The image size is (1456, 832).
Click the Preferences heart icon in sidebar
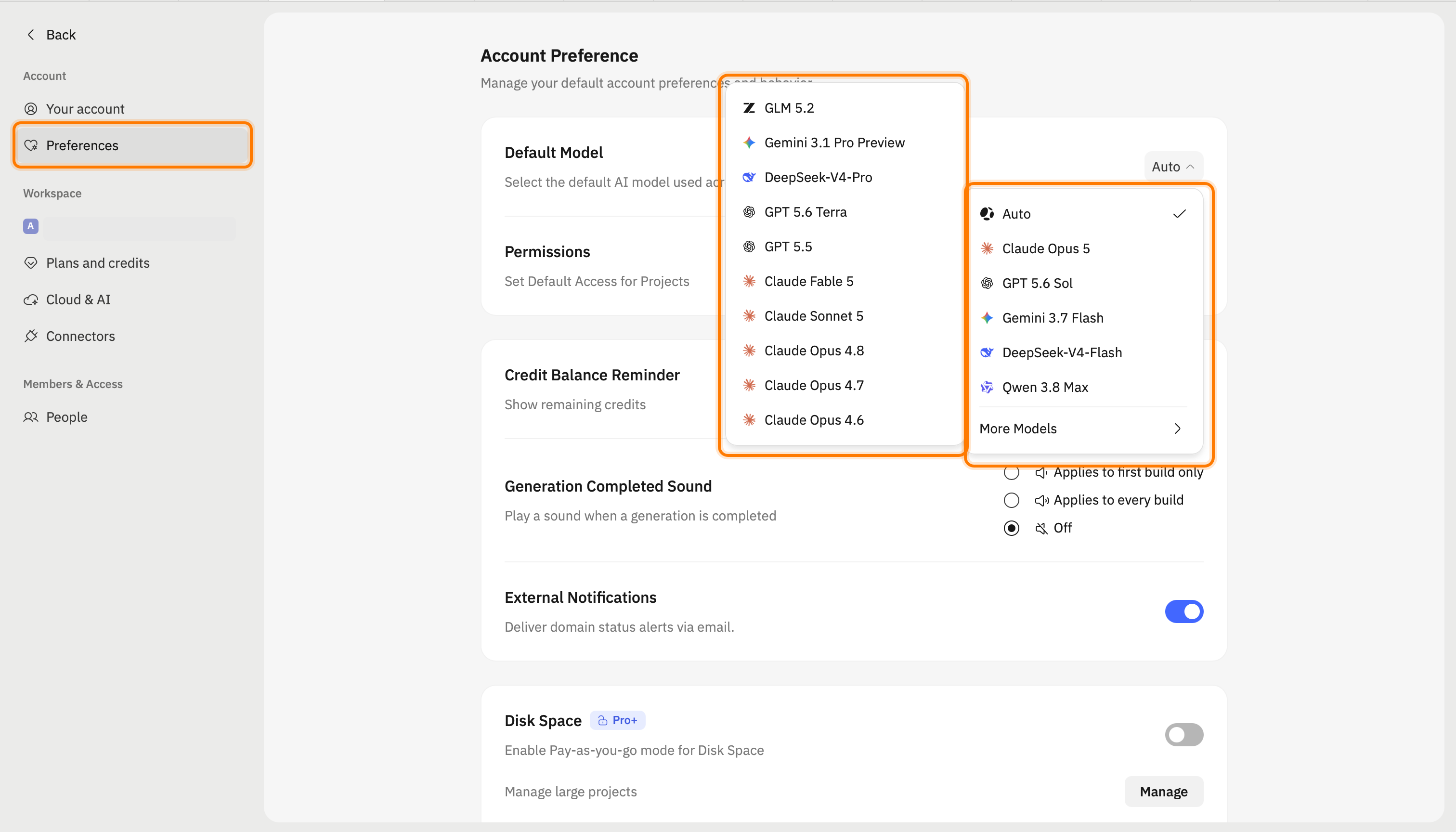tap(31, 145)
